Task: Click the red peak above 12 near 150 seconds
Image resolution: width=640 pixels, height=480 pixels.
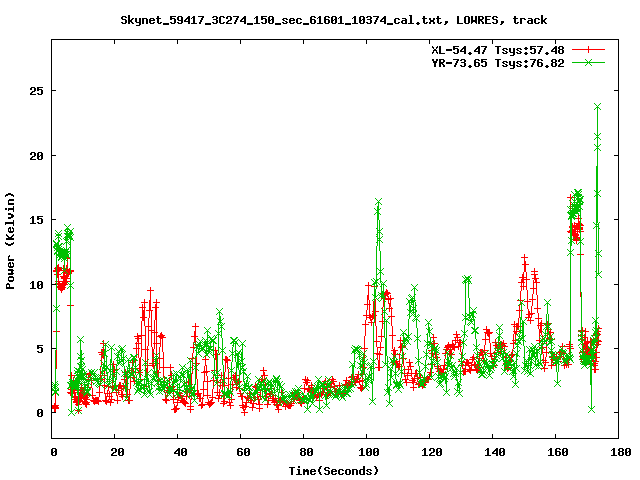Action: (524, 258)
